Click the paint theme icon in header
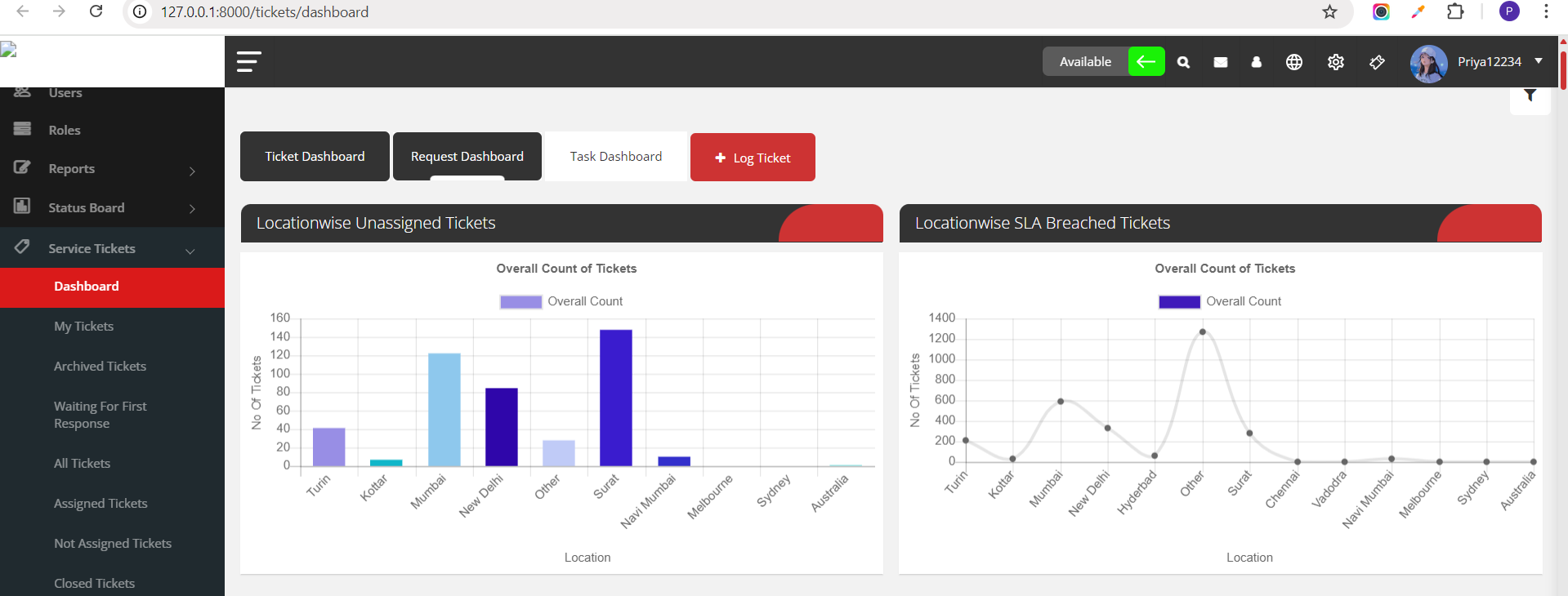Viewport: 1568px width, 596px height. 1377,62
